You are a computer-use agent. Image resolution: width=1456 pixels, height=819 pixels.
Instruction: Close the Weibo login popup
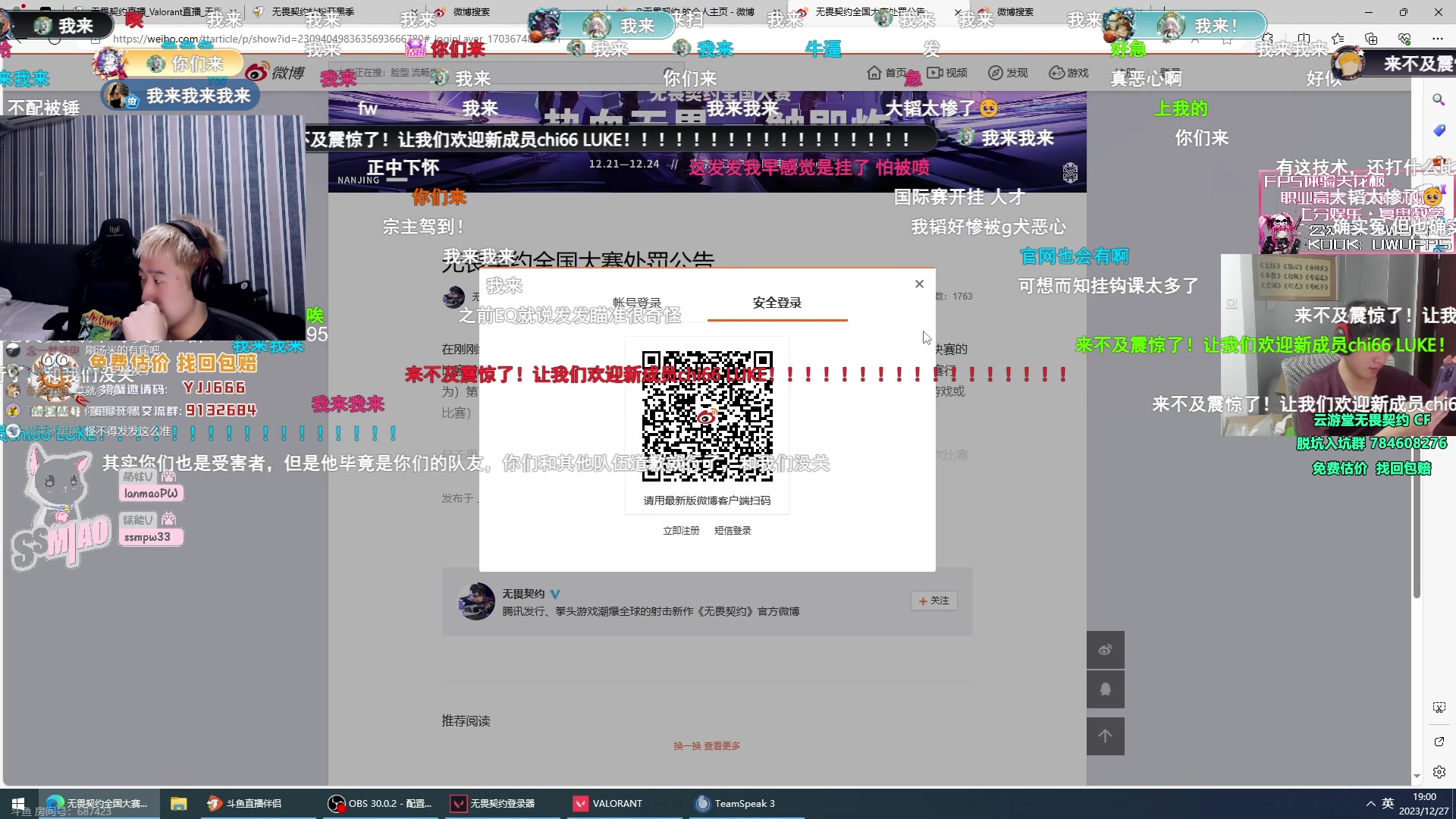click(x=919, y=284)
